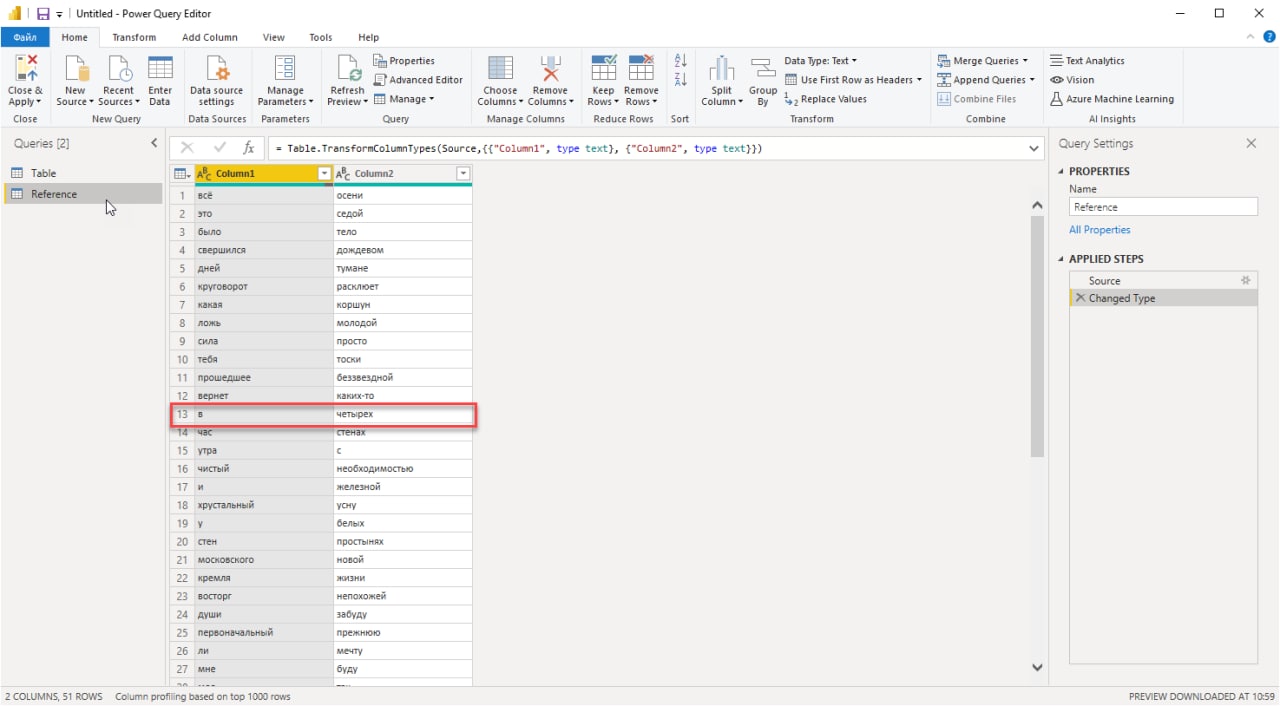The height and width of the screenshot is (706, 1280).
Task: Click the fx add step icon
Action: coord(249,148)
